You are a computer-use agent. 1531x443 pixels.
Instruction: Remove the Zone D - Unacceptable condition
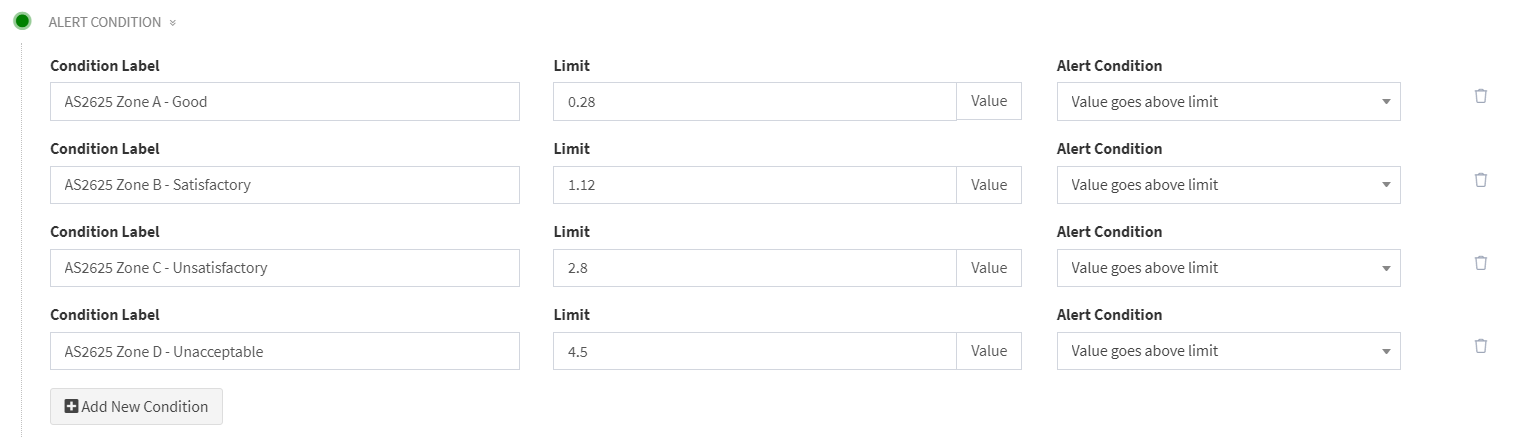[x=1481, y=345]
